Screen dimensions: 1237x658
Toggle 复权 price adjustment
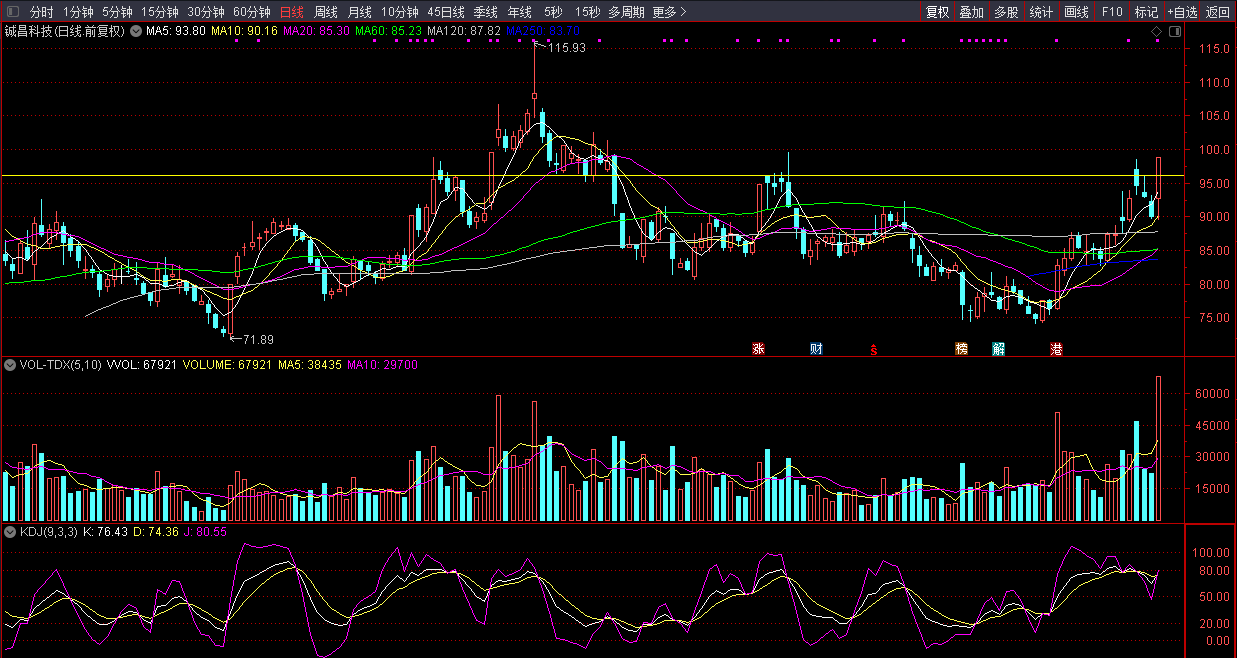point(937,12)
